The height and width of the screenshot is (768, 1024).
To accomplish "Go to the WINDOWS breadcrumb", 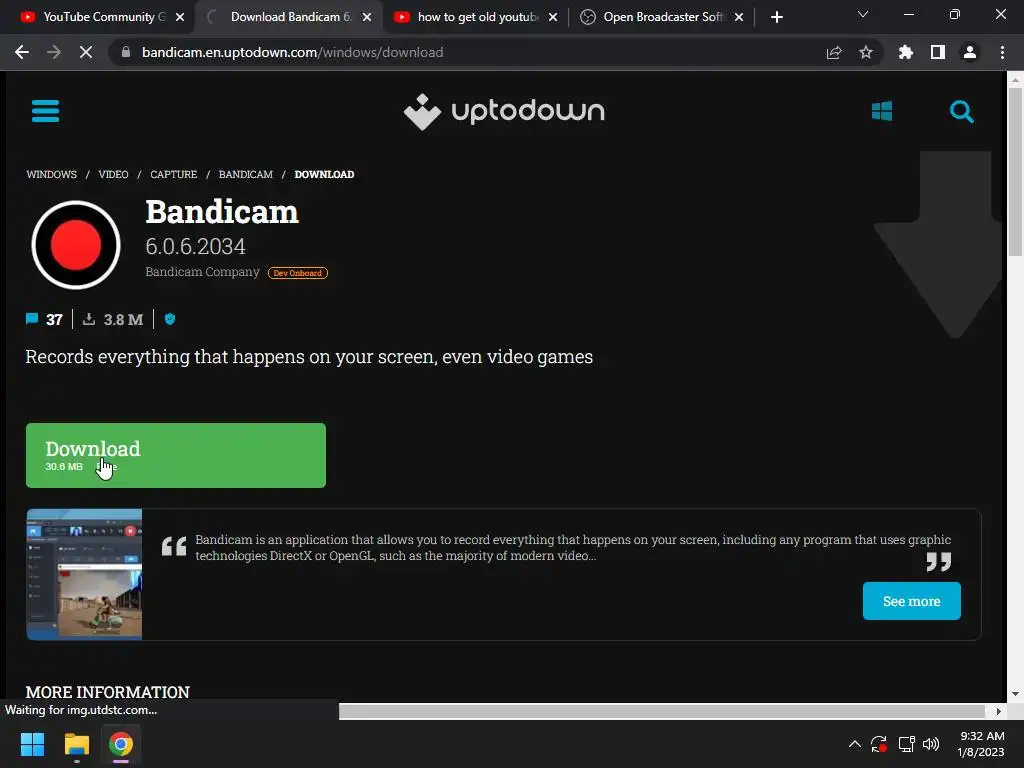I will [52, 174].
